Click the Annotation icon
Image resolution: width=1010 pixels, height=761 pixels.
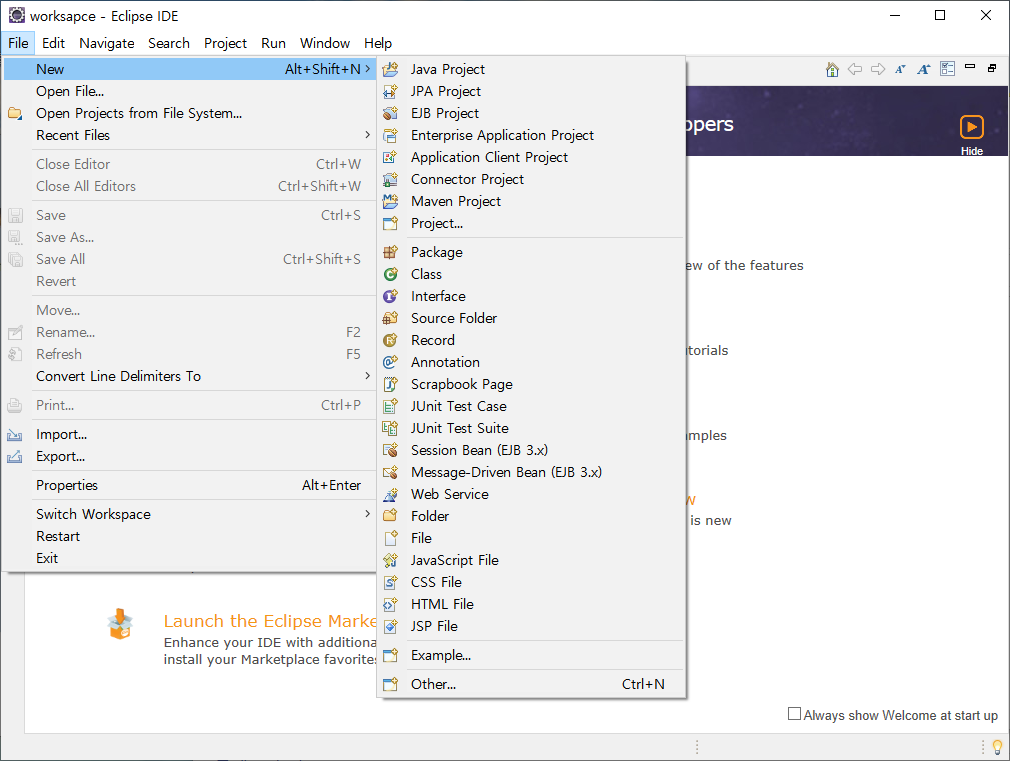[x=390, y=361]
